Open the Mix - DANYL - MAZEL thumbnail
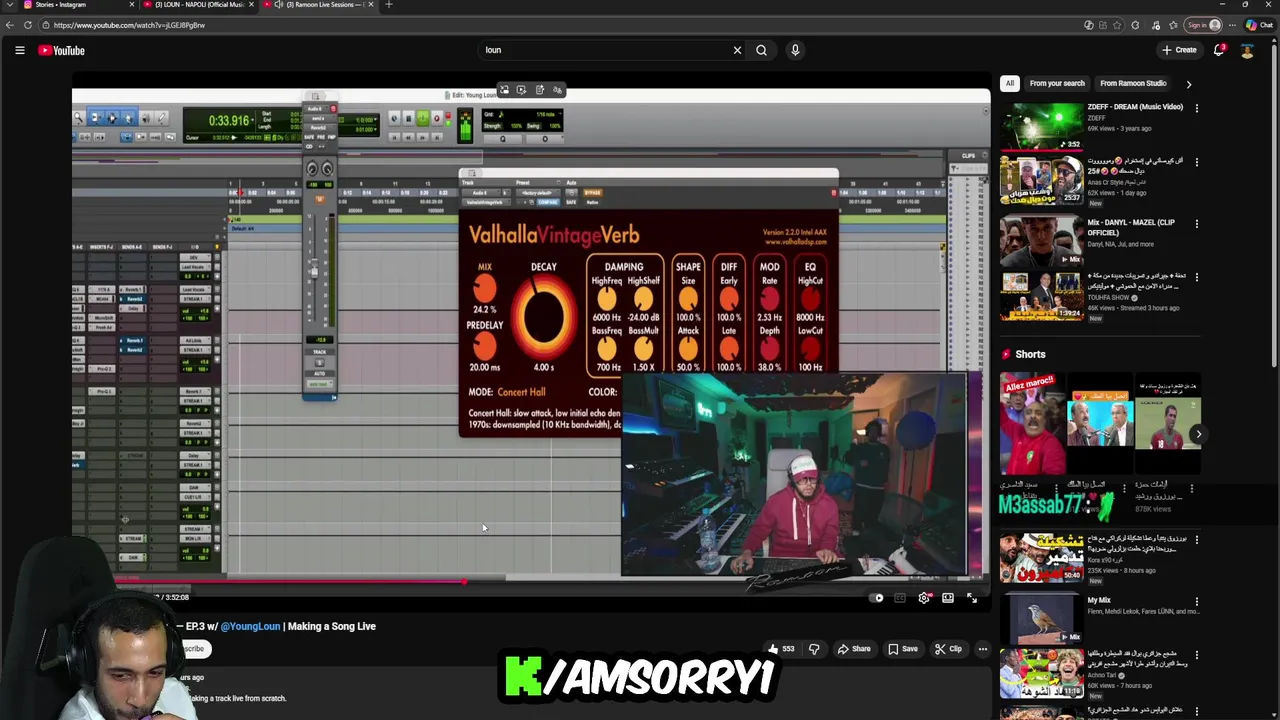The height and width of the screenshot is (720, 1280). 1041,242
